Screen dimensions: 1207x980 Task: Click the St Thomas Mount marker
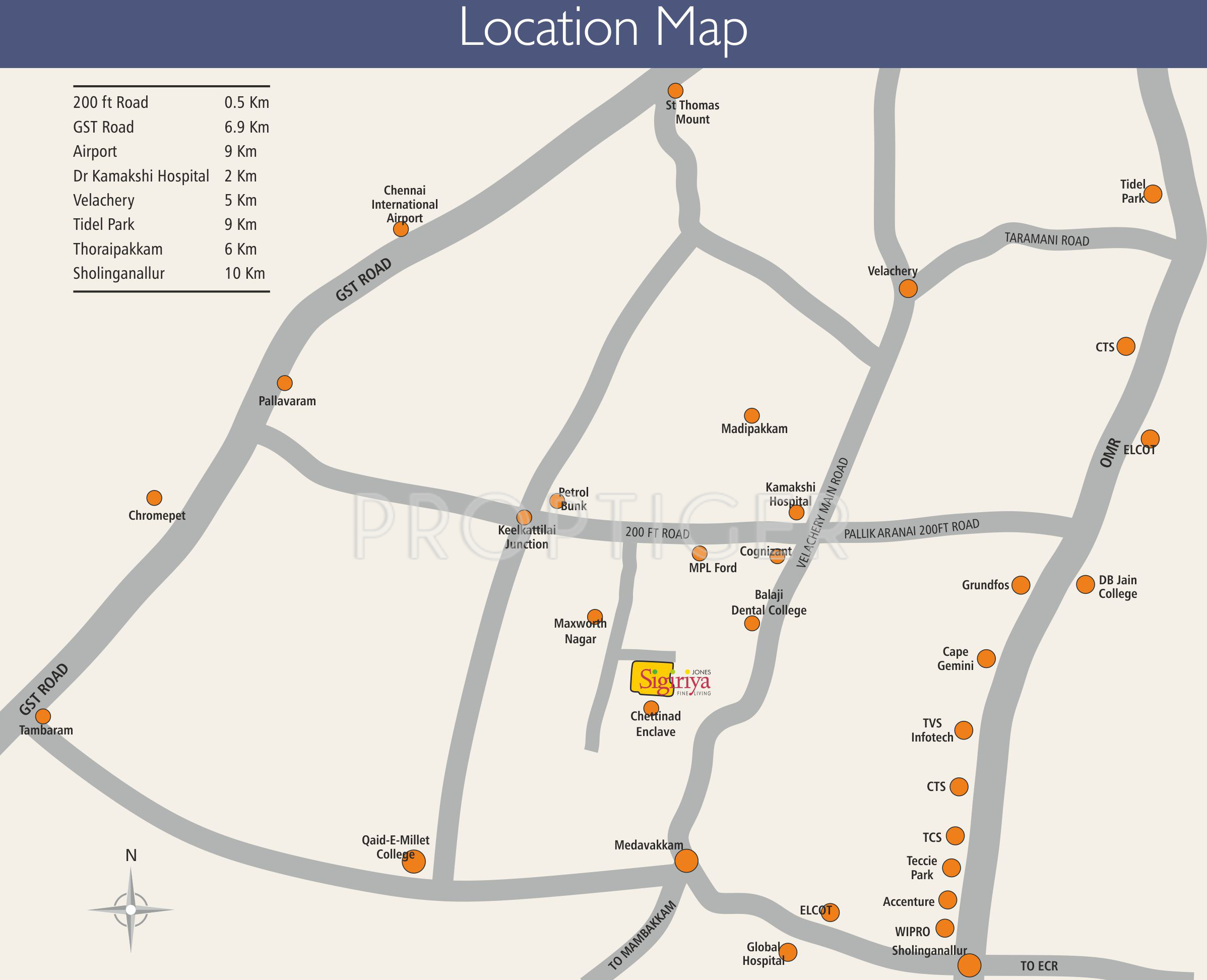pos(675,90)
